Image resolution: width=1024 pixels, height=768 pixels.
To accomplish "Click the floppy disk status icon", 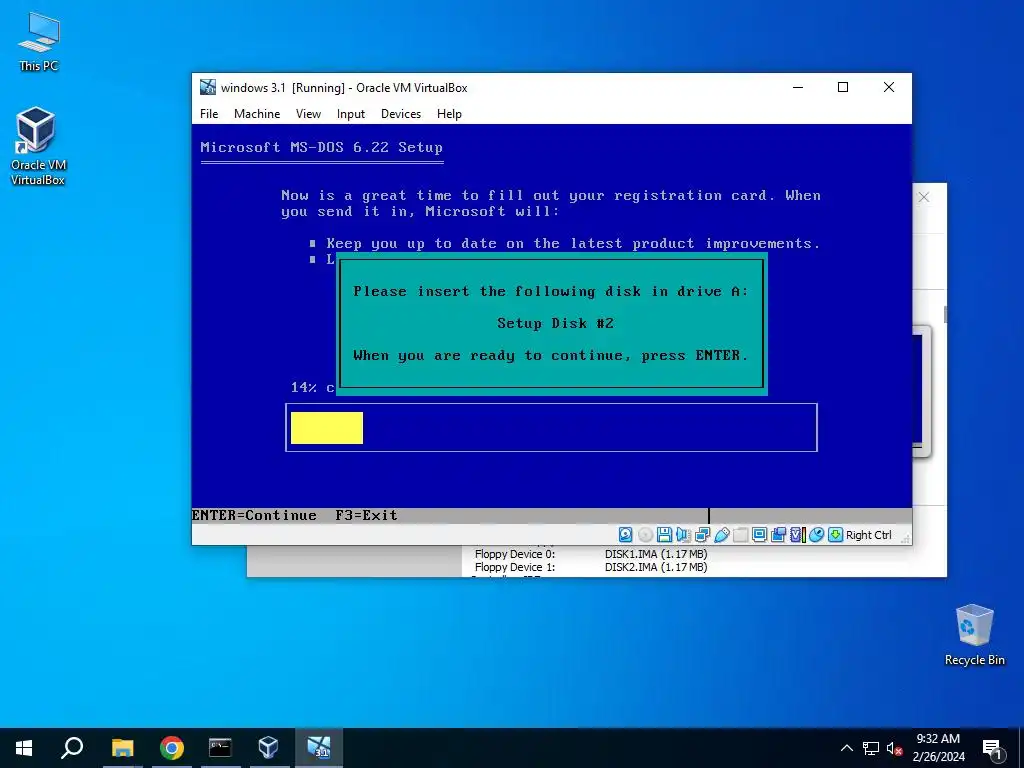I will coord(664,535).
